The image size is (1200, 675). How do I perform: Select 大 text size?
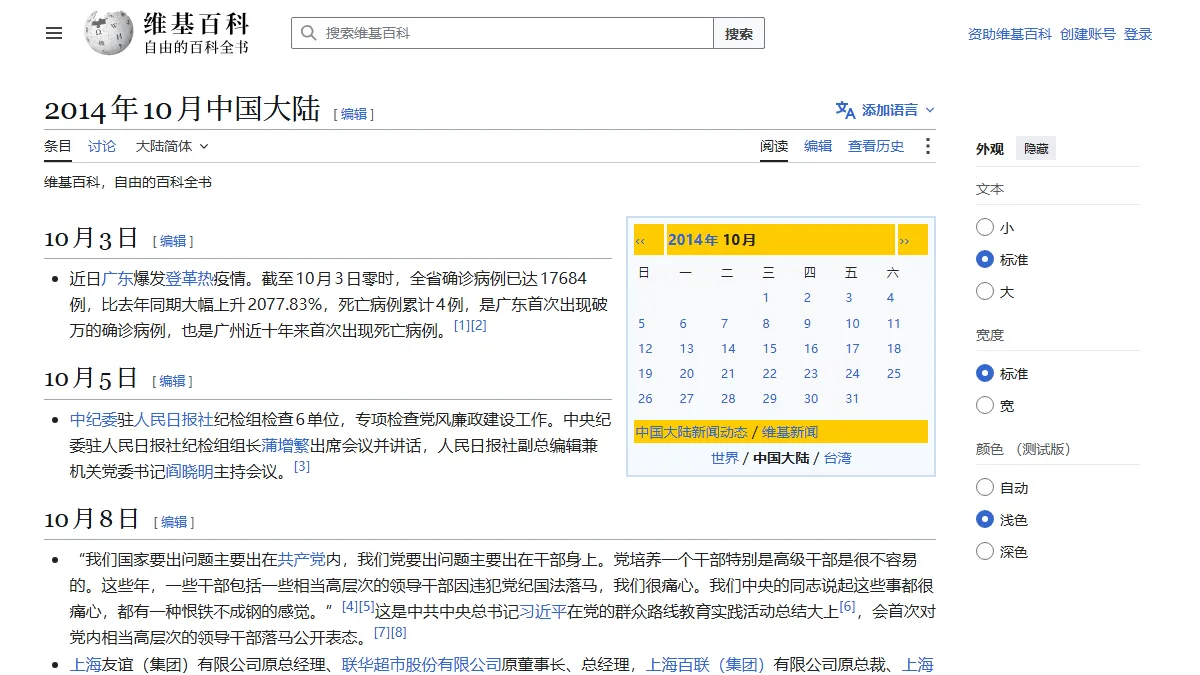coord(985,291)
